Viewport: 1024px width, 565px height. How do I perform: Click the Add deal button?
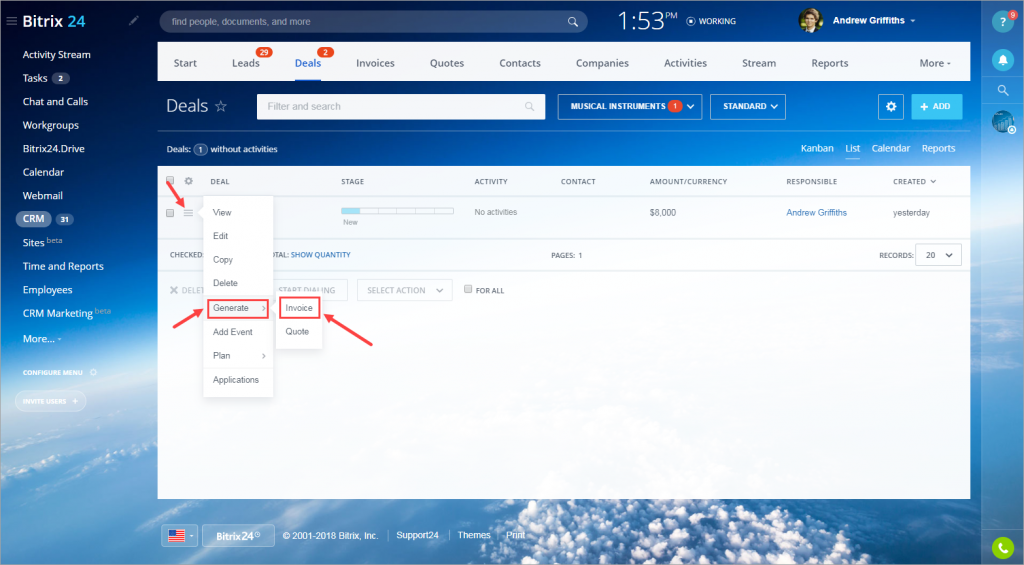point(936,106)
